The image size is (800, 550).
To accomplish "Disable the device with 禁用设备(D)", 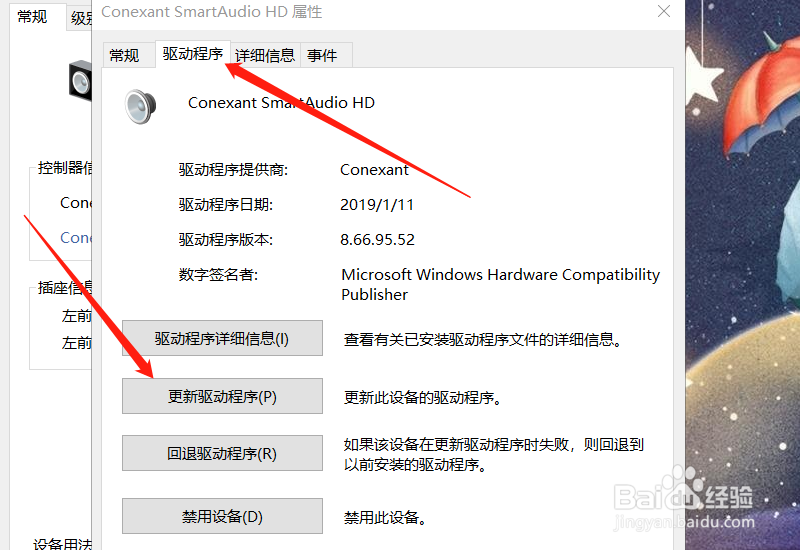I will pos(222,517).
